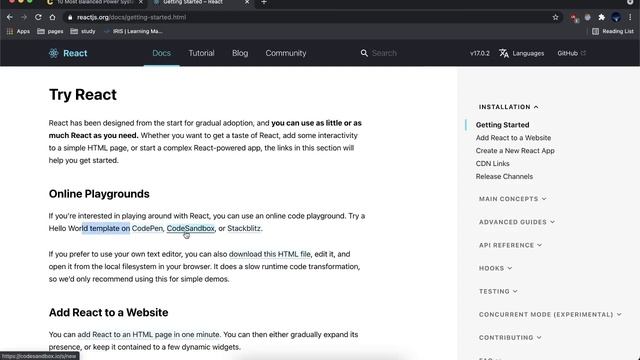640x360 pixels.
Task: Click the red extension icon in toolbar
Action: (574, 18)
